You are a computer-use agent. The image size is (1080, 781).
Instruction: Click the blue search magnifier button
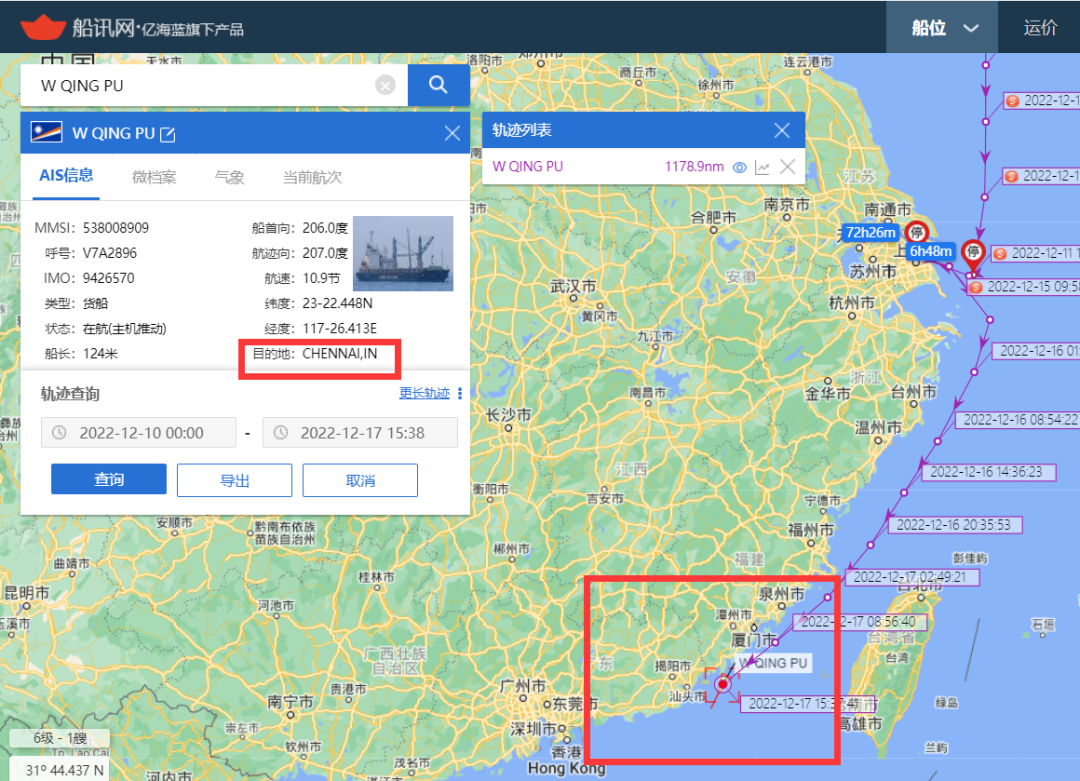[x=438, y=85]
